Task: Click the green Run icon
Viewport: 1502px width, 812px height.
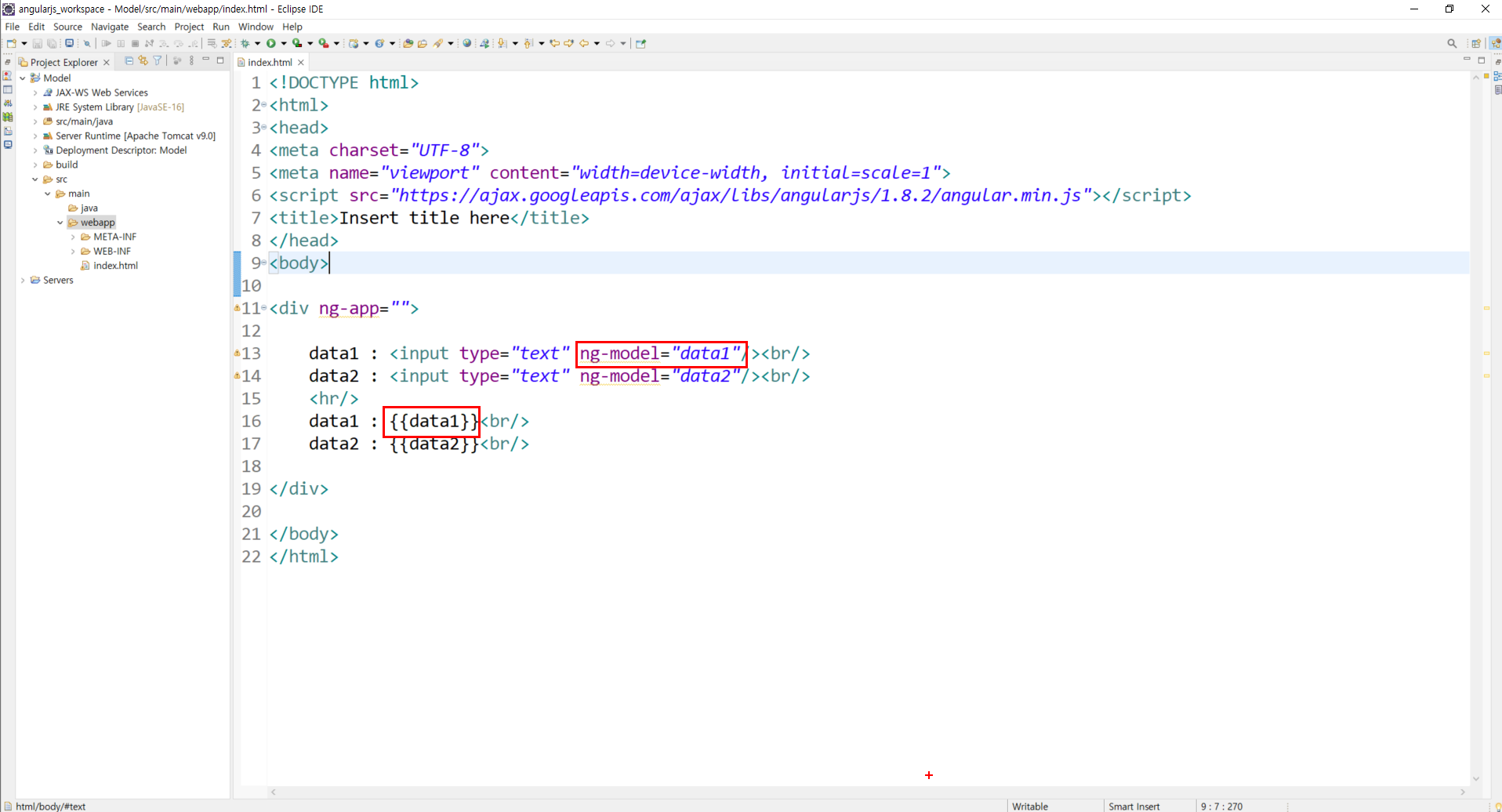Action: pyautogui.click(x=270, y=43)
